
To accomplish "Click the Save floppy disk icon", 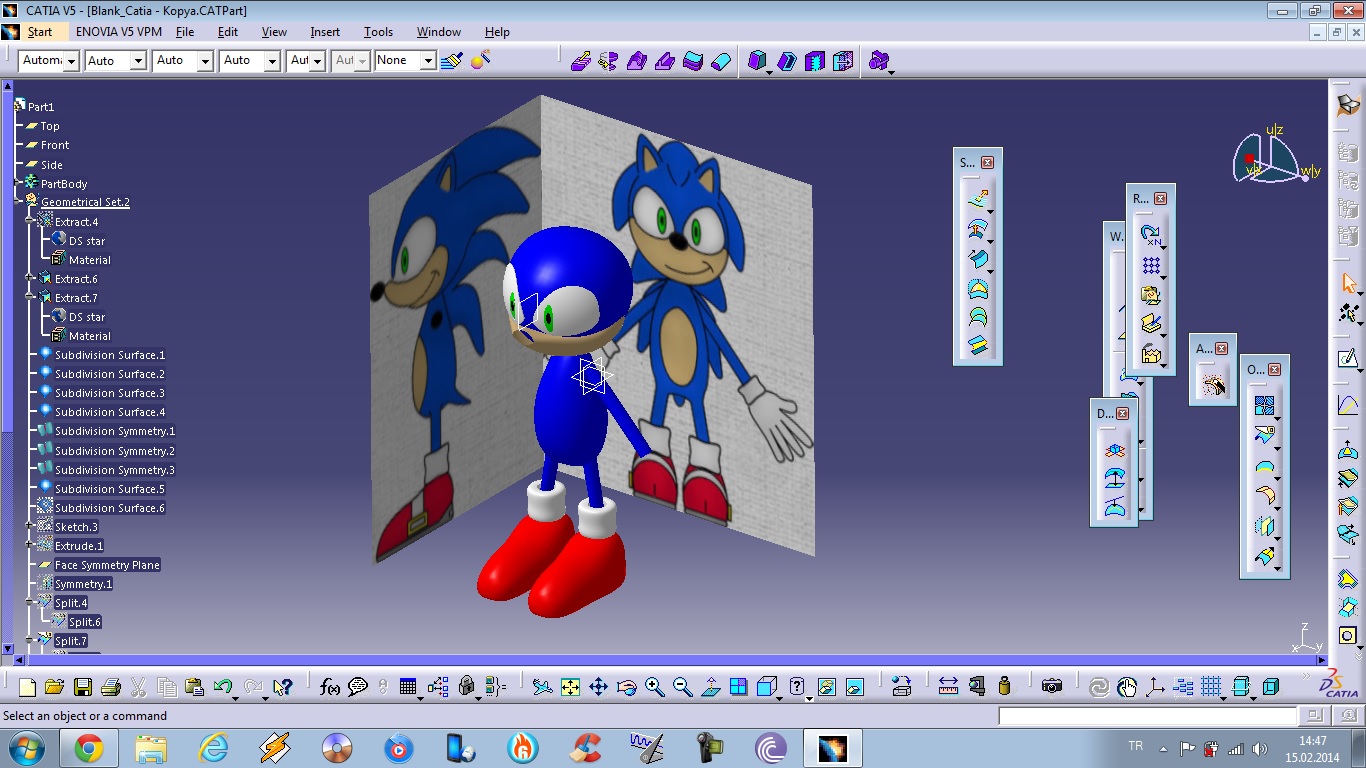I will (x=82, y=687).
